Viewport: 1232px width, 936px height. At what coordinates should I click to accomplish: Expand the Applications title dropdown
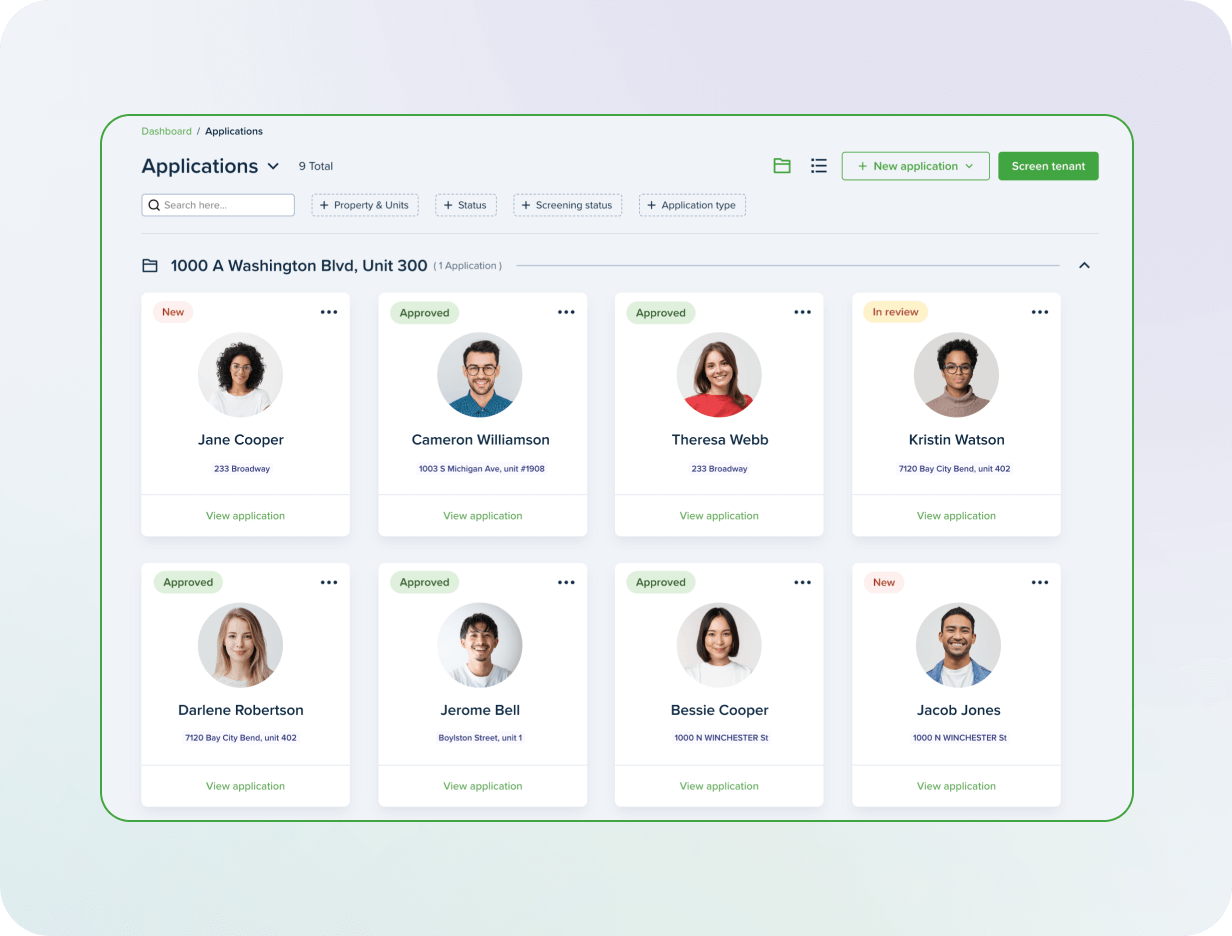click(x=273, y=166)
